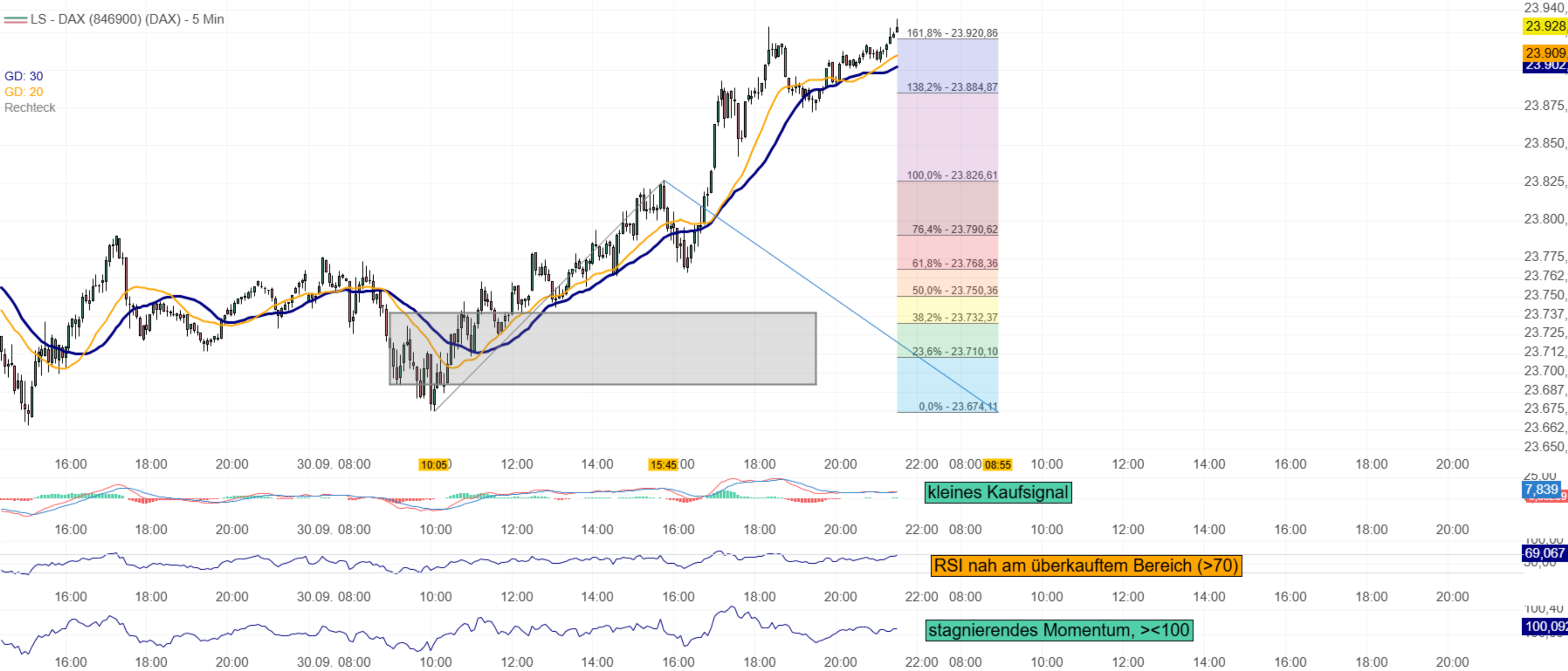
Task: Select the GD: 30 legend entry
Action: [24, 76]
